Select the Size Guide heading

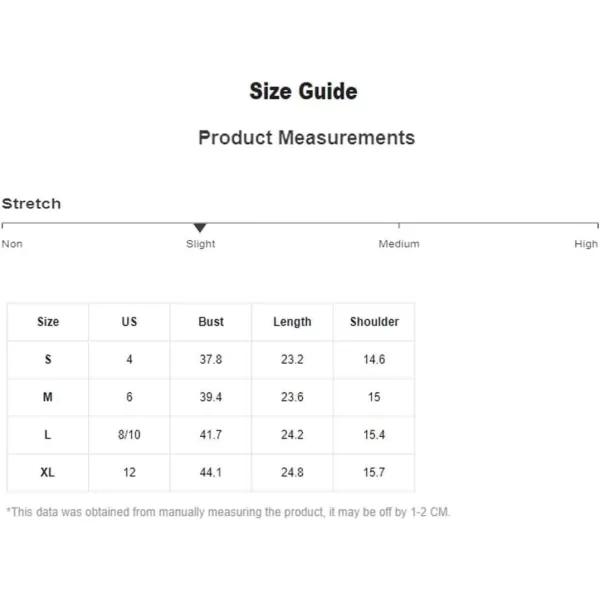(x=303, y=91)
